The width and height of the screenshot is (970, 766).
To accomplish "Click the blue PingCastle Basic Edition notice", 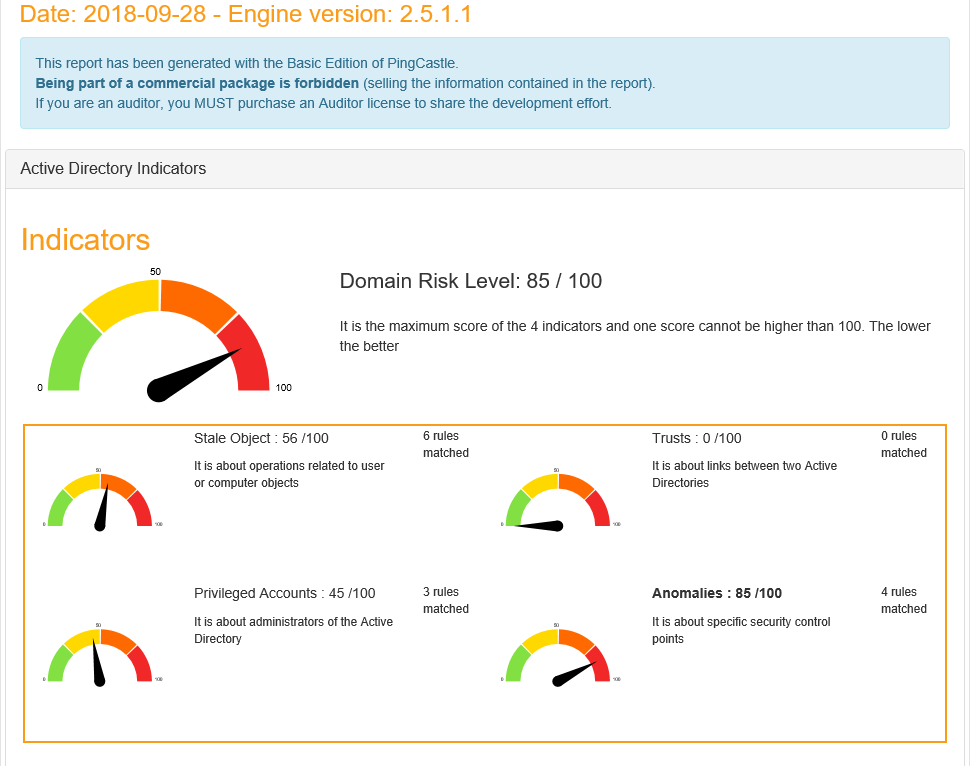I will click(x=484, y=83).
